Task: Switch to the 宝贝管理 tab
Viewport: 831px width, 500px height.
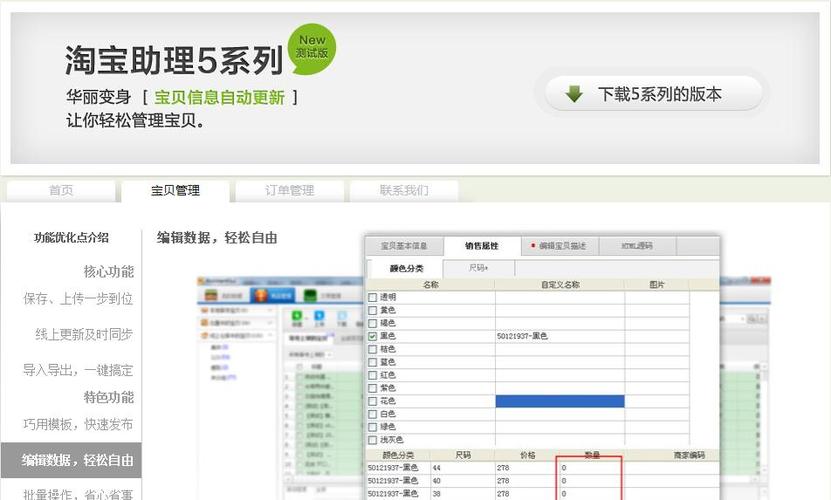Action: [175, 190]
